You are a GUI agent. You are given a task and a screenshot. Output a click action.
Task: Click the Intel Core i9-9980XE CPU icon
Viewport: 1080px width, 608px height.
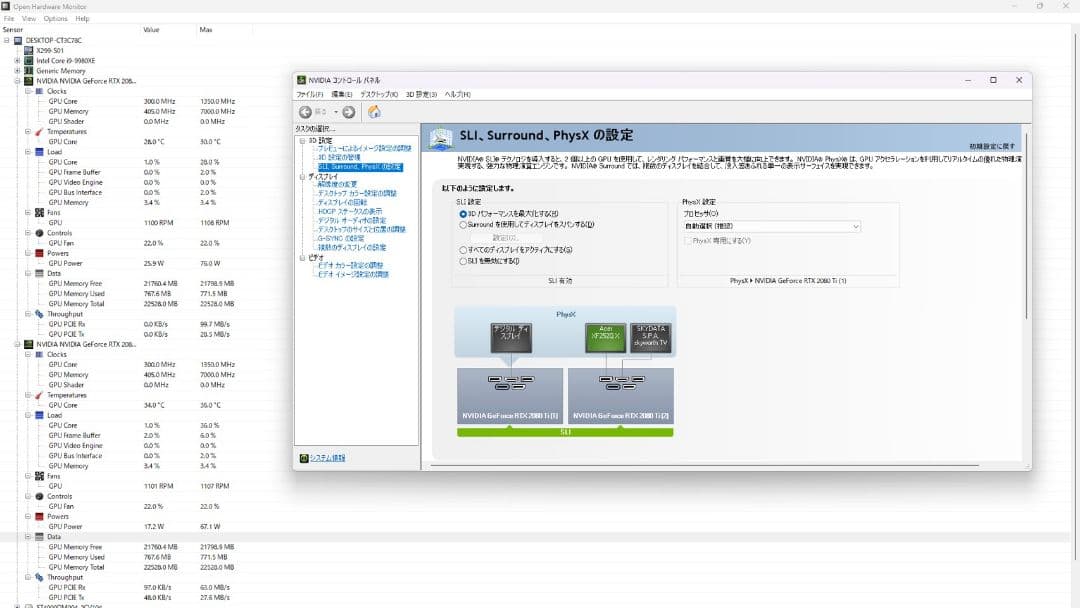coord(28,60)
